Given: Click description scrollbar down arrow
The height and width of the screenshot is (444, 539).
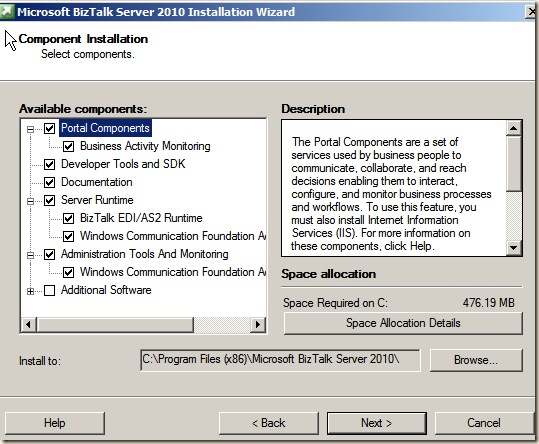Looking at the screenshot, I should [514, 247].
